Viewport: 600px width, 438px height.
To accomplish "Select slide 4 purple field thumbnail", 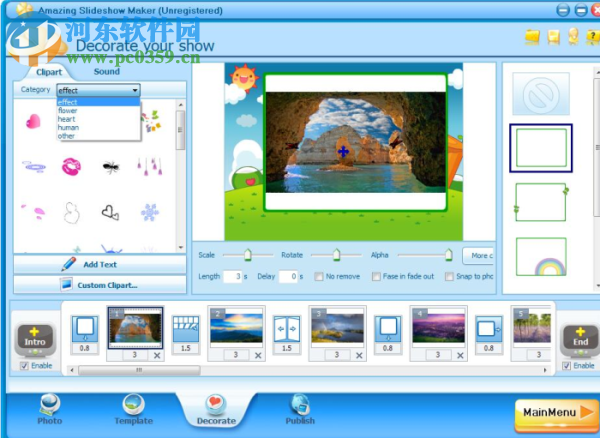I will point(439,328).
